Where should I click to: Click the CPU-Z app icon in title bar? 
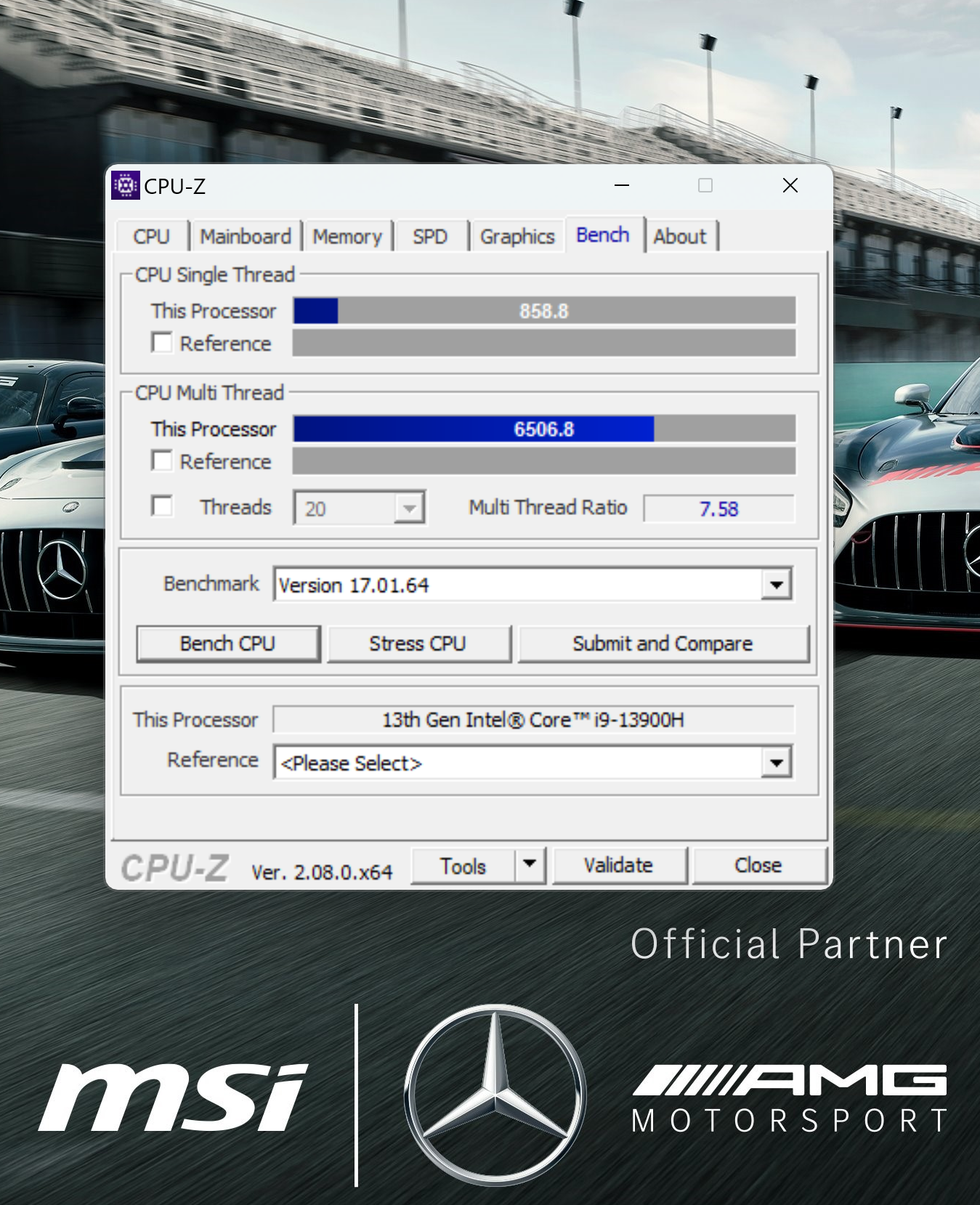126,186
